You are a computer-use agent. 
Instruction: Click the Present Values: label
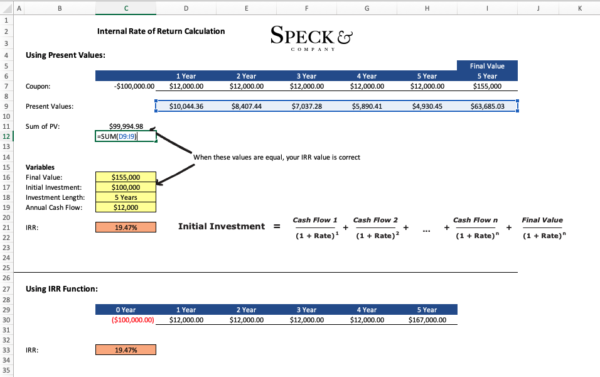49,106
